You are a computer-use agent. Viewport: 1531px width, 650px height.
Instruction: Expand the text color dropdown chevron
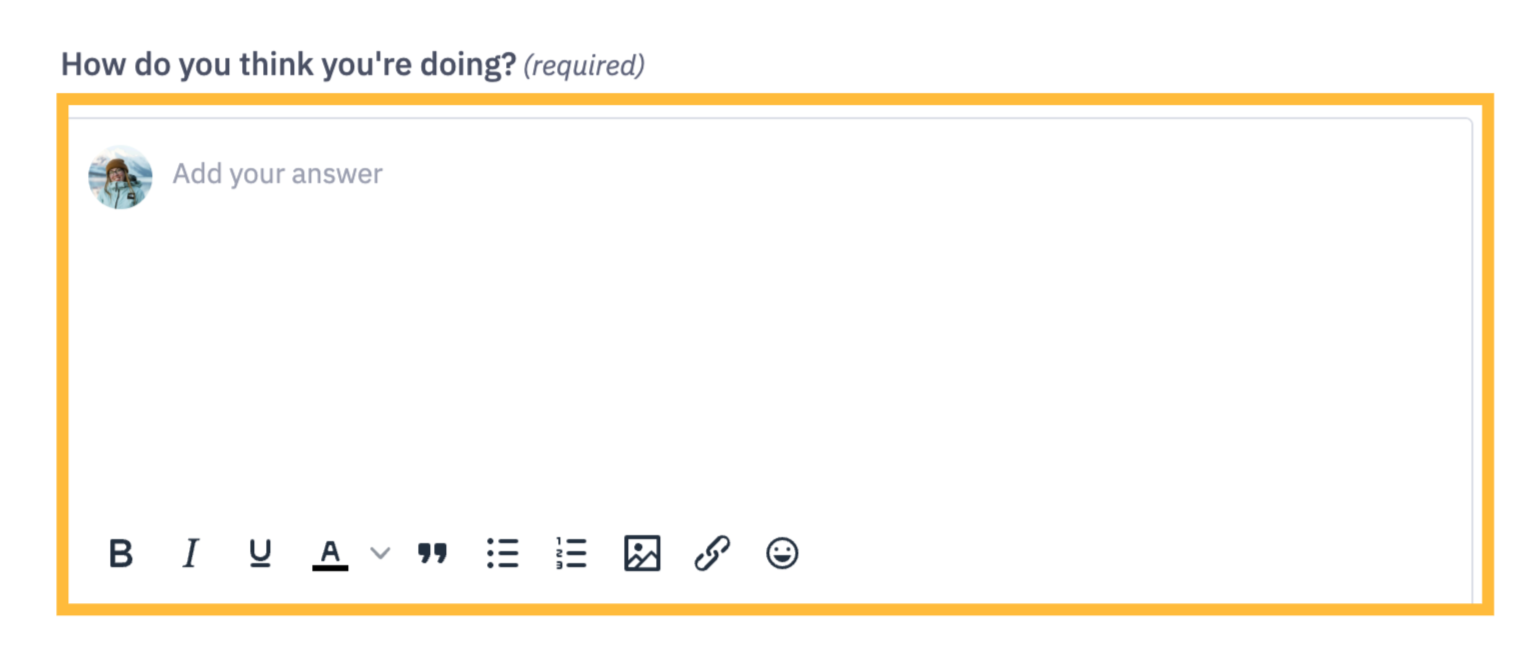380,553
